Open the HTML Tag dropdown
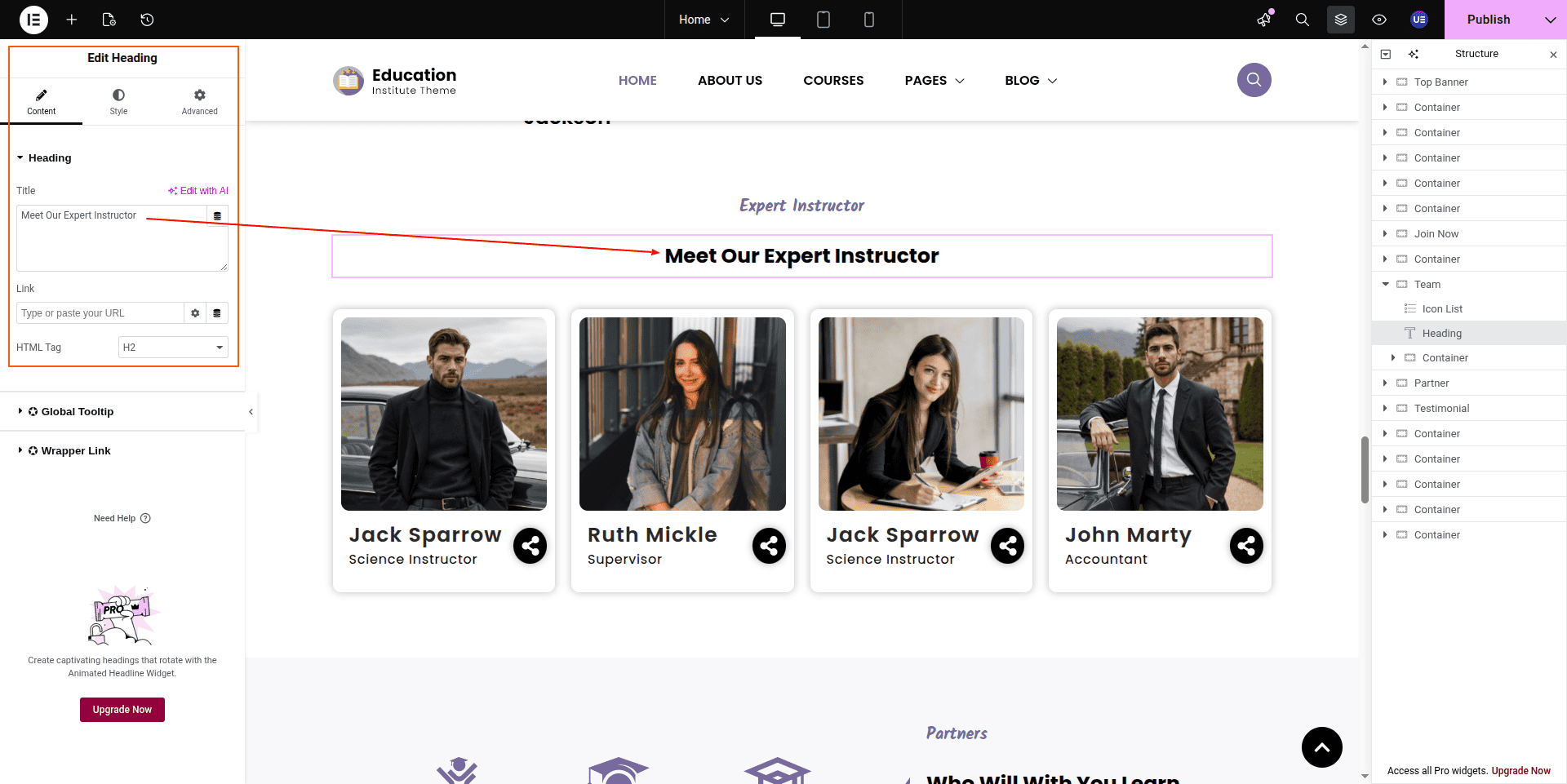1567x784 pixels. coord(173,348)
